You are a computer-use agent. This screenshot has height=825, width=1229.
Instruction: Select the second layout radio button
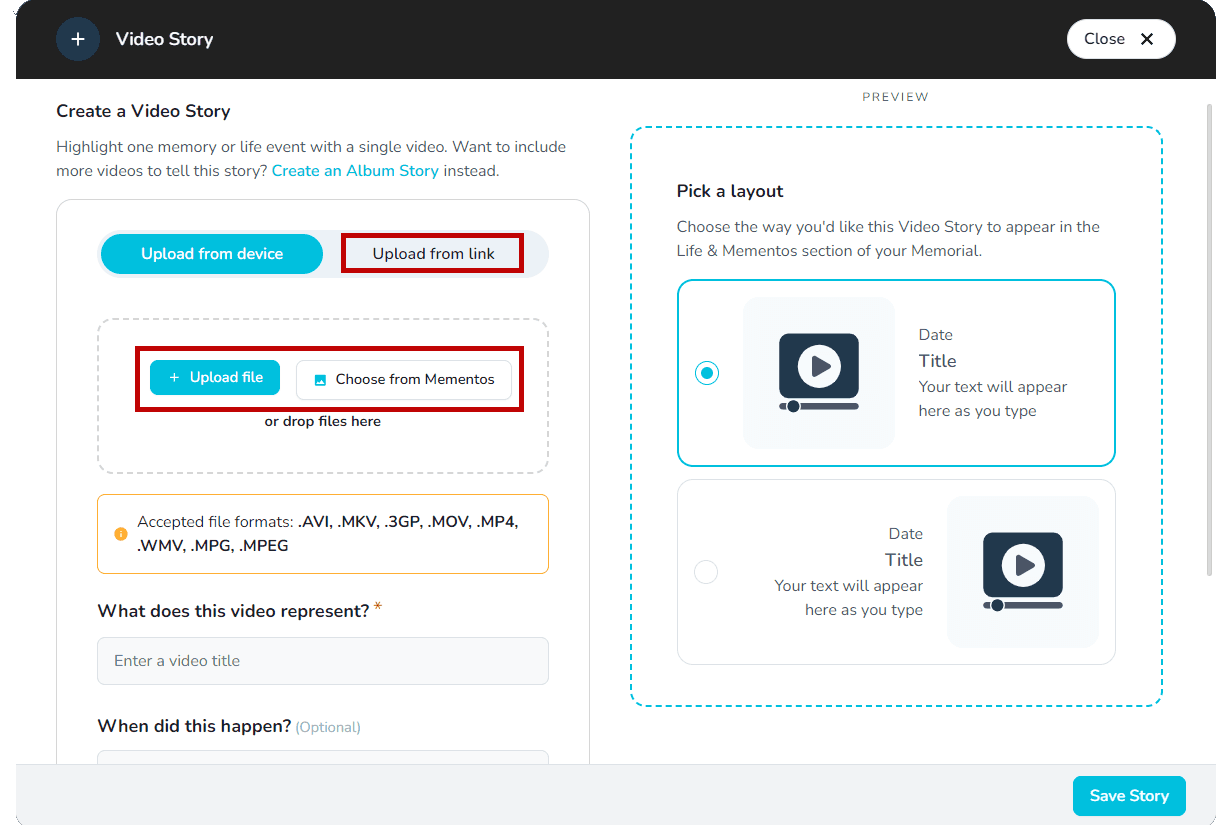[x=706, y=571]
